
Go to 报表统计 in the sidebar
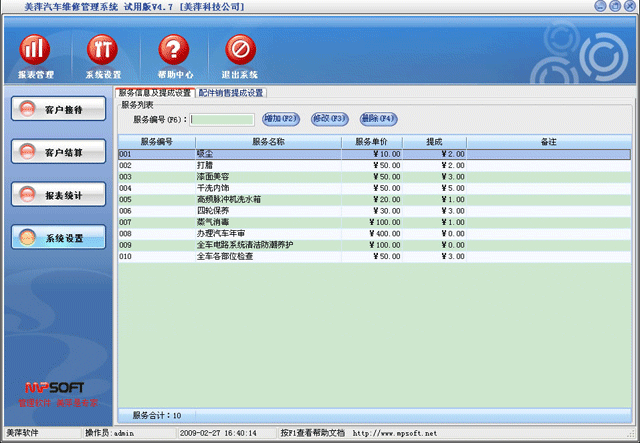coord(58,195)
